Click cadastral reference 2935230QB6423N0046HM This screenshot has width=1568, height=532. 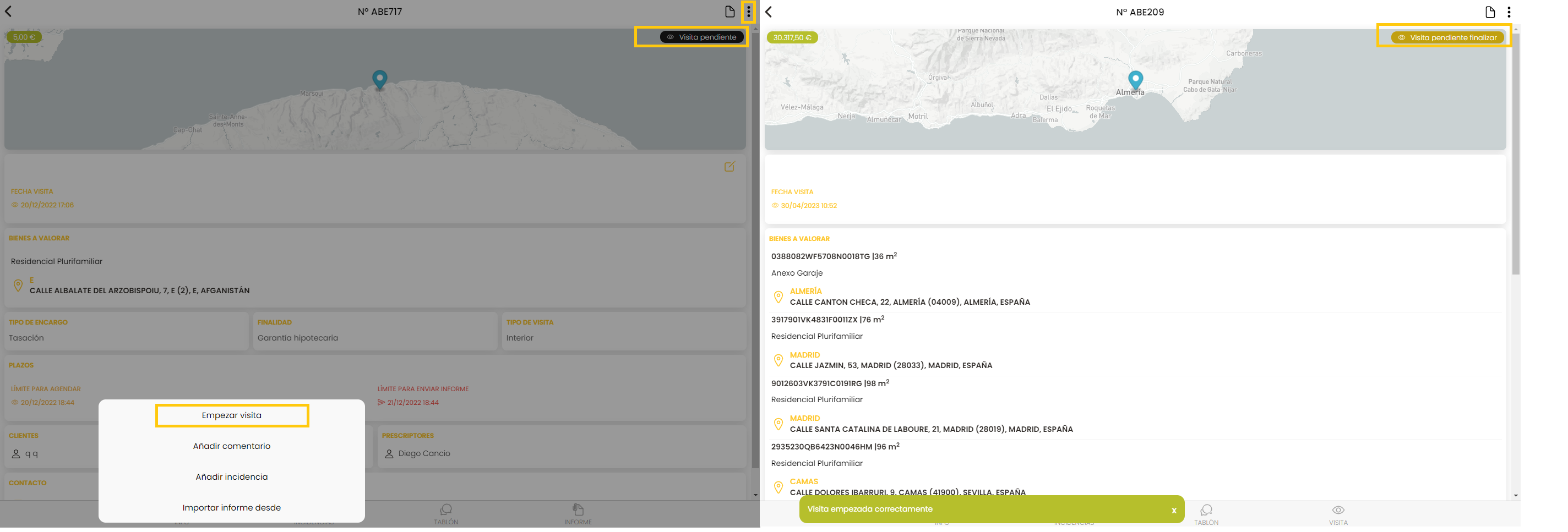822,447
